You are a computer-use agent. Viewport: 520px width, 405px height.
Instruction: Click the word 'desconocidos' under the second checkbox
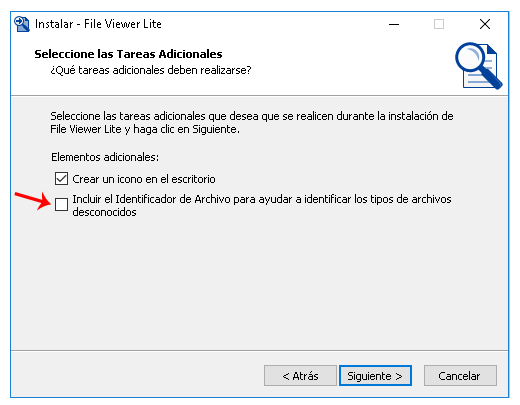click(104, 212)
